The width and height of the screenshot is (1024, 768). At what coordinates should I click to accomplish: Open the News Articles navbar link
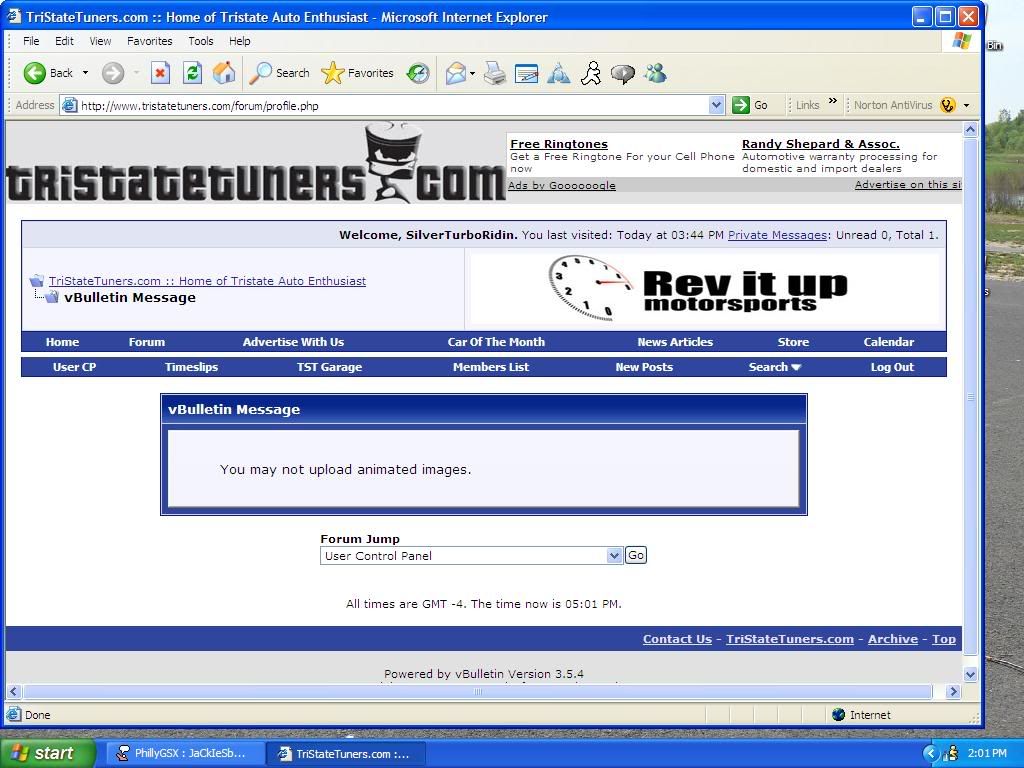(x=675, y=342)
